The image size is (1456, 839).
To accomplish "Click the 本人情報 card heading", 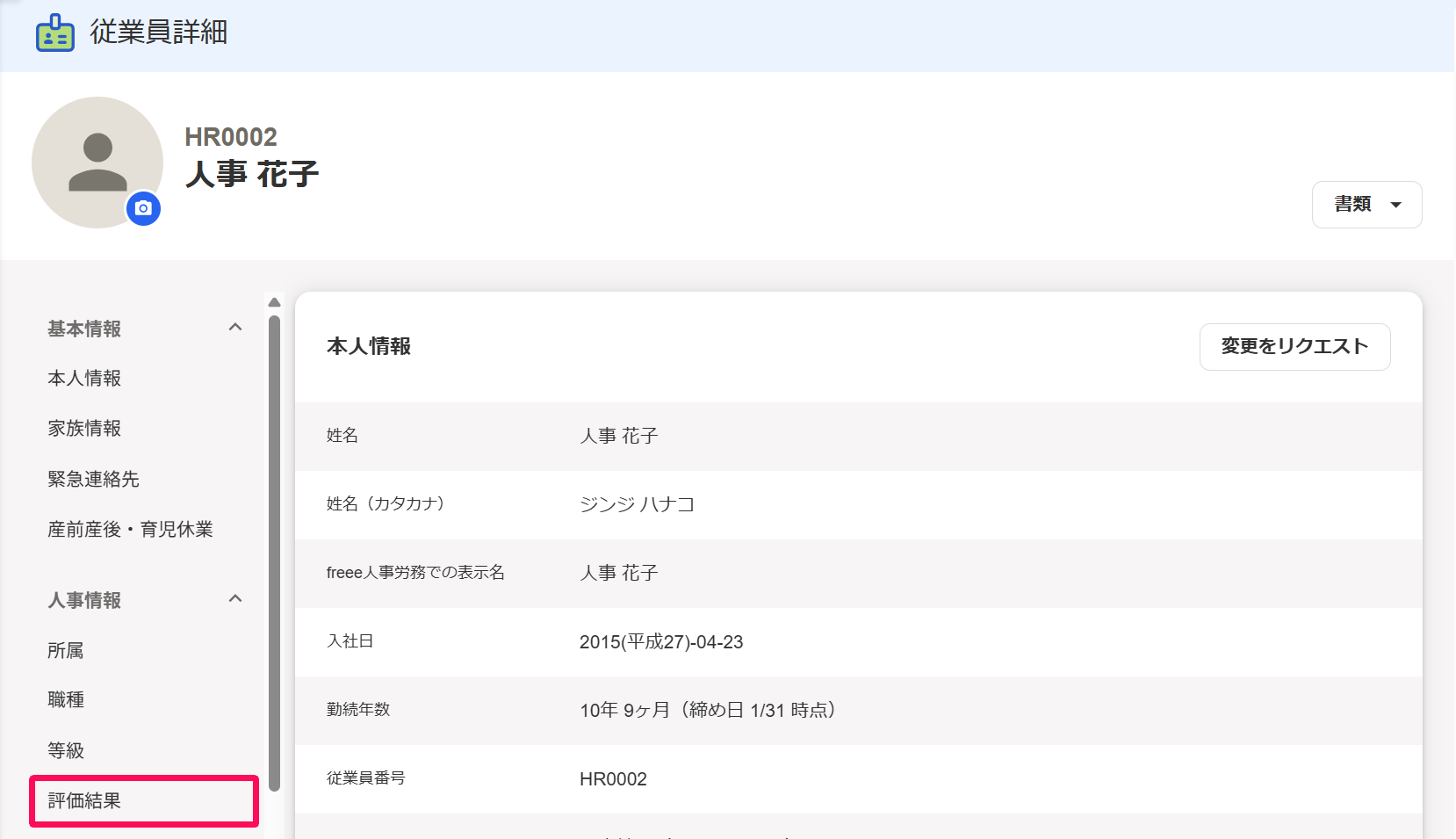I will point(369,347).
